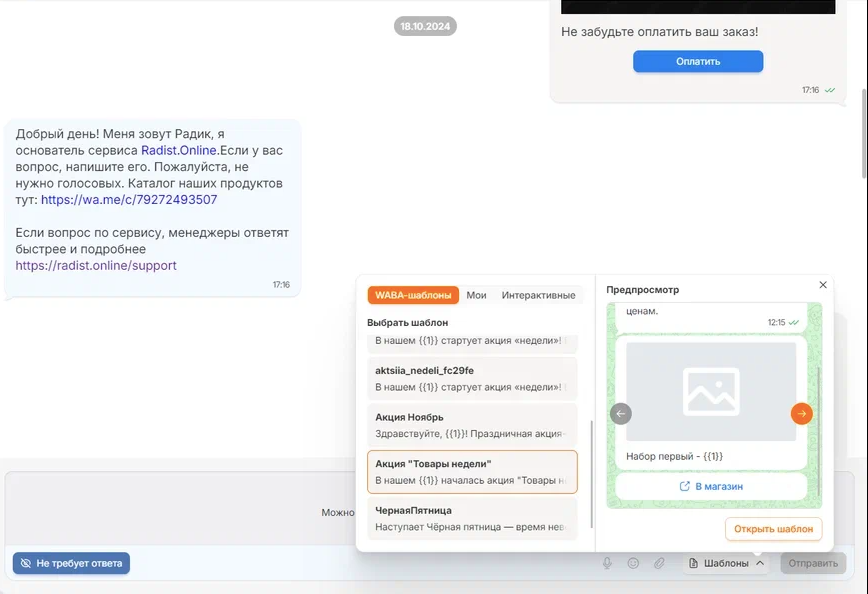Open the emoji picker smiley icon

[x=633, y=563]
